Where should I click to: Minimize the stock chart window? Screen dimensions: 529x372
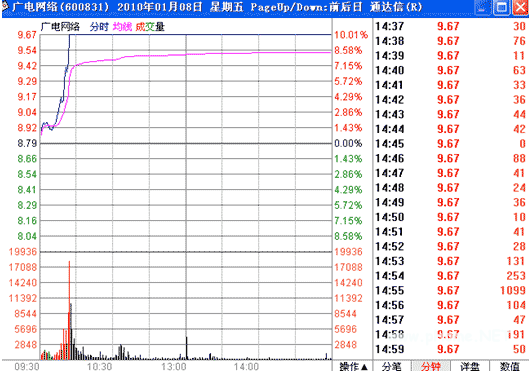click(x=482, y=7)
